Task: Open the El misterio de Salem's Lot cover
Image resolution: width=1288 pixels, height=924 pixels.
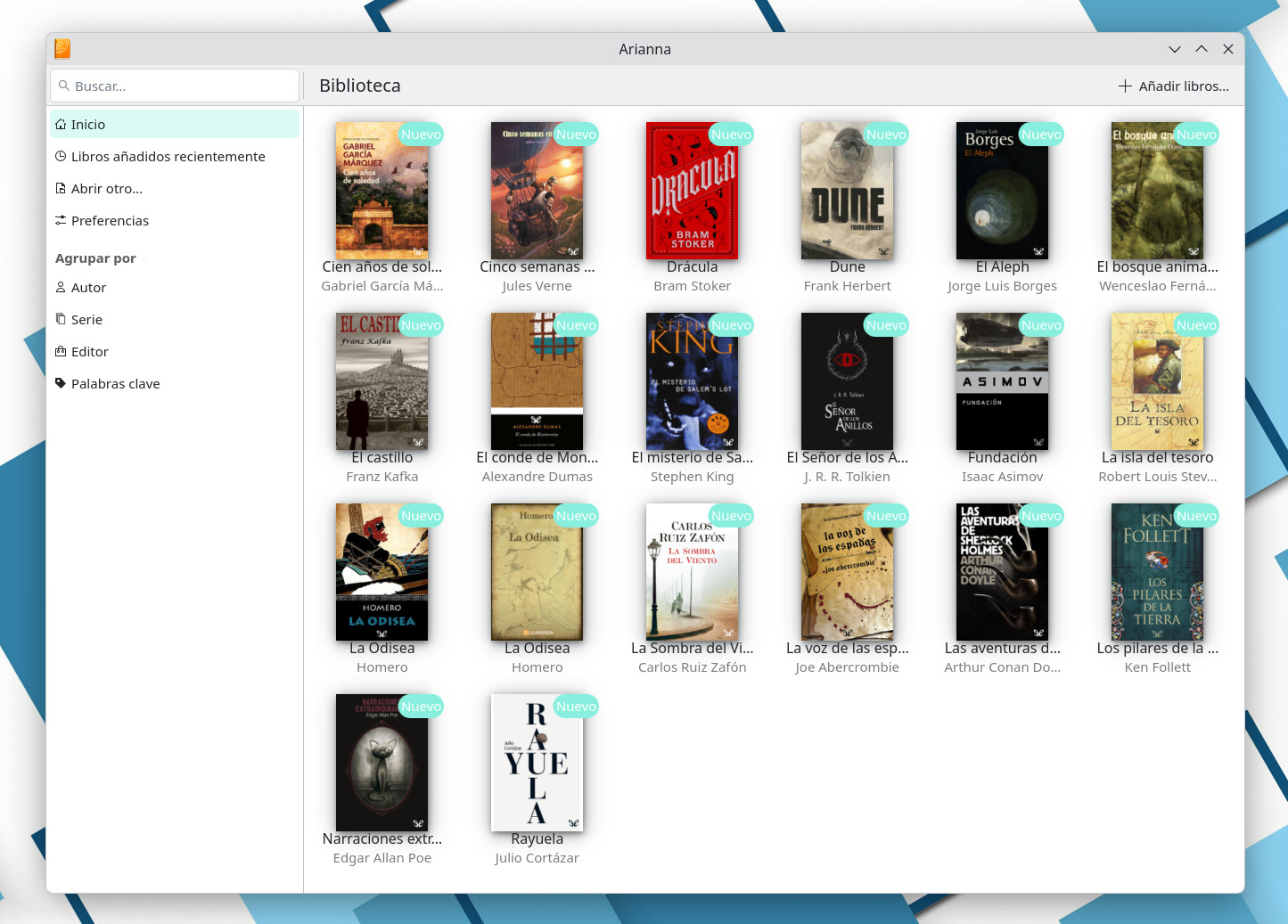Action: [x=692, y=381]
